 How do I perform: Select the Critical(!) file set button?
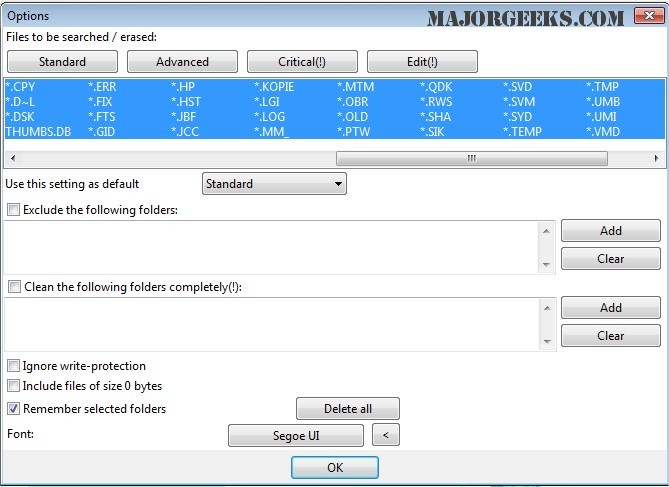pos(302,62)
